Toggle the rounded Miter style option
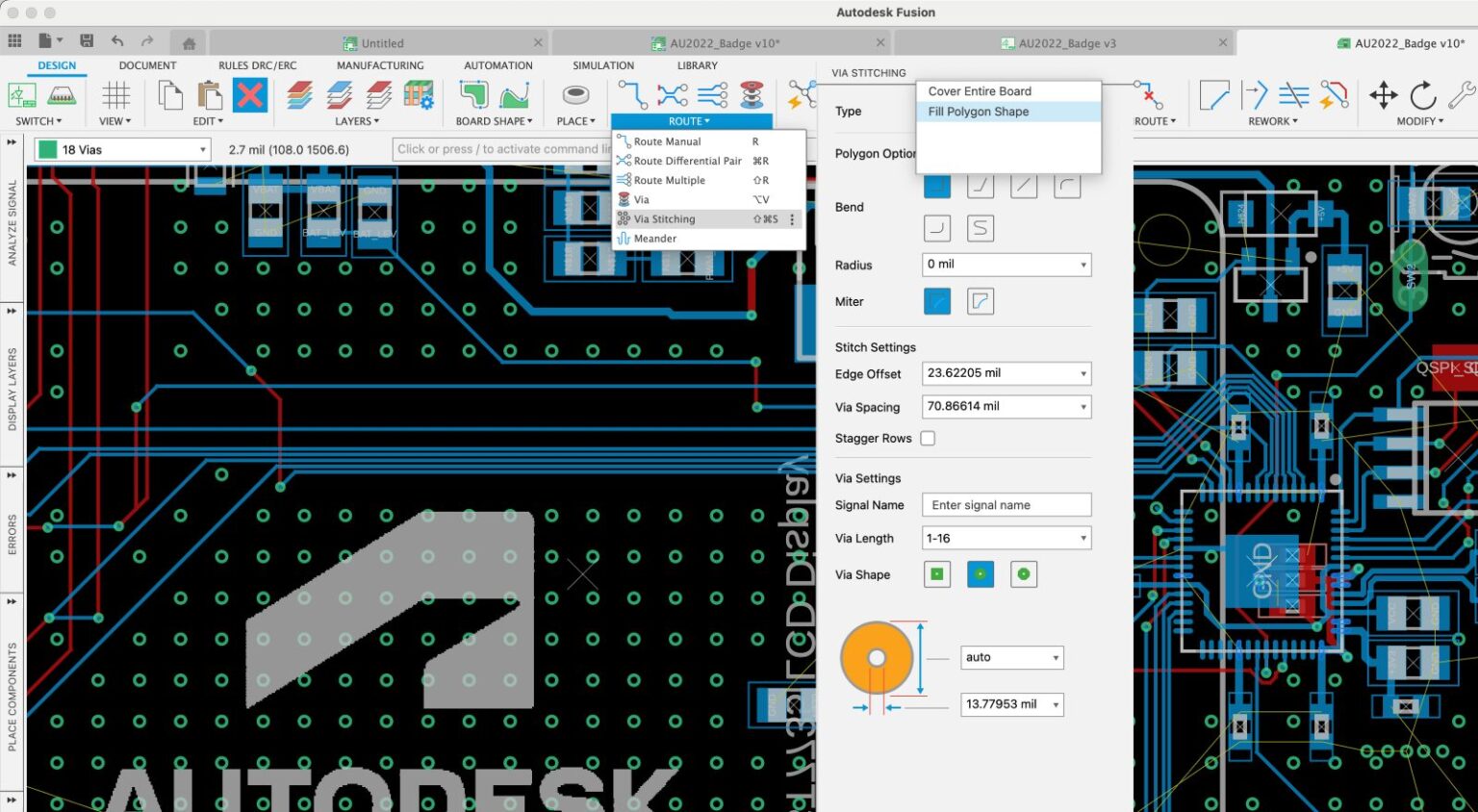The height and width of the screenshot is (812, 1478). coord(980,300)
